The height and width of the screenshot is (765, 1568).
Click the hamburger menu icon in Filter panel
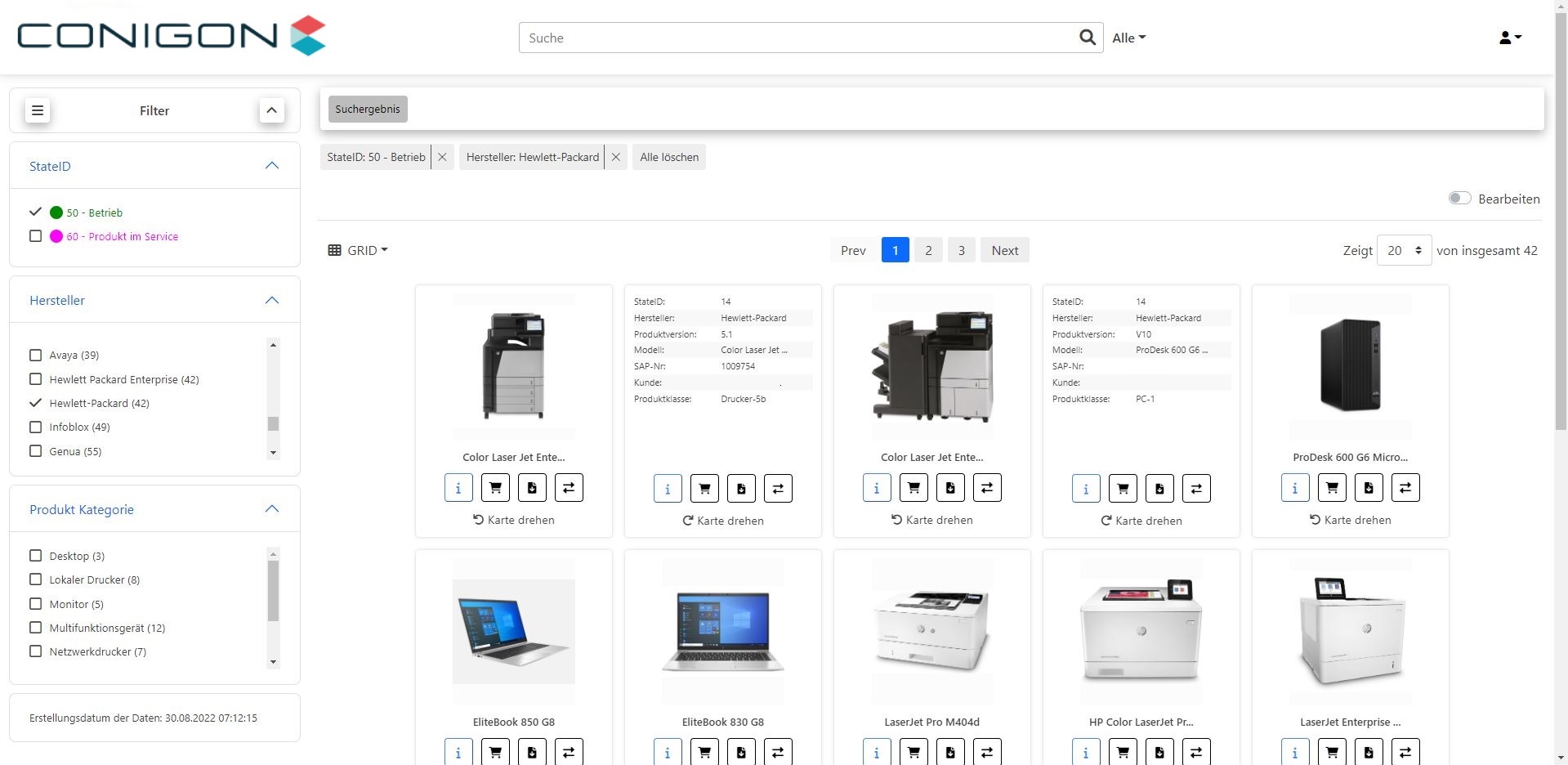(38, 110)
